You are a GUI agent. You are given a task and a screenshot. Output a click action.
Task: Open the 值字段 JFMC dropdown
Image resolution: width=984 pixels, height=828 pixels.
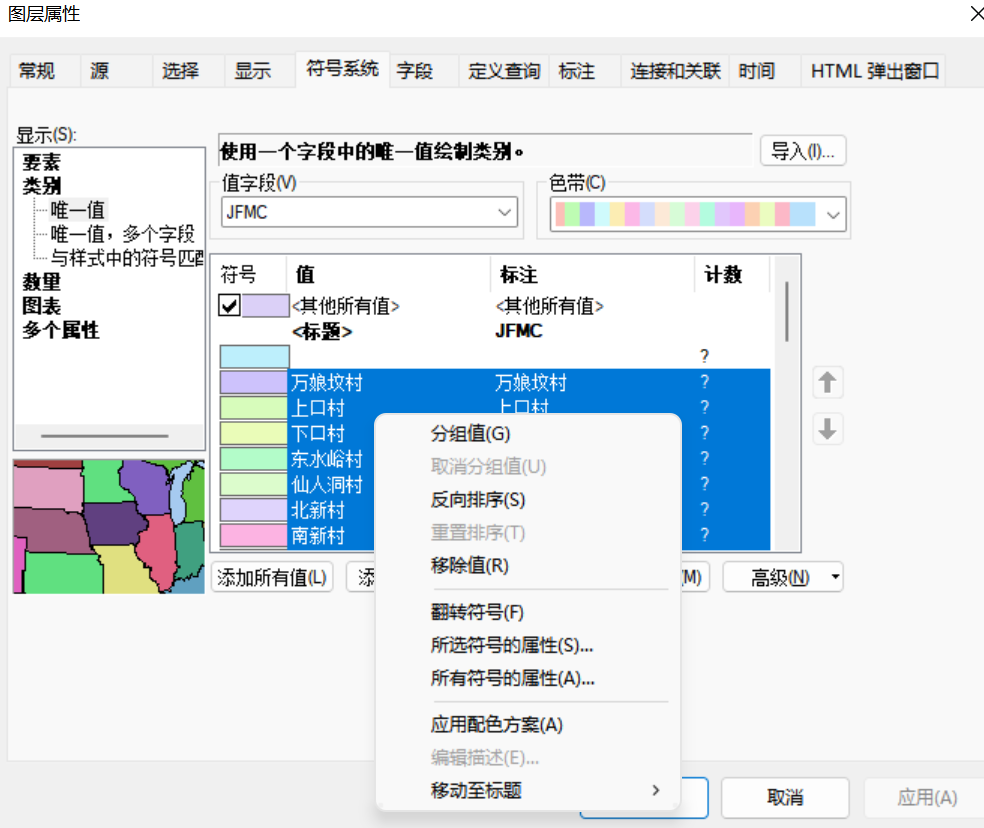click(x=505, y=212)
